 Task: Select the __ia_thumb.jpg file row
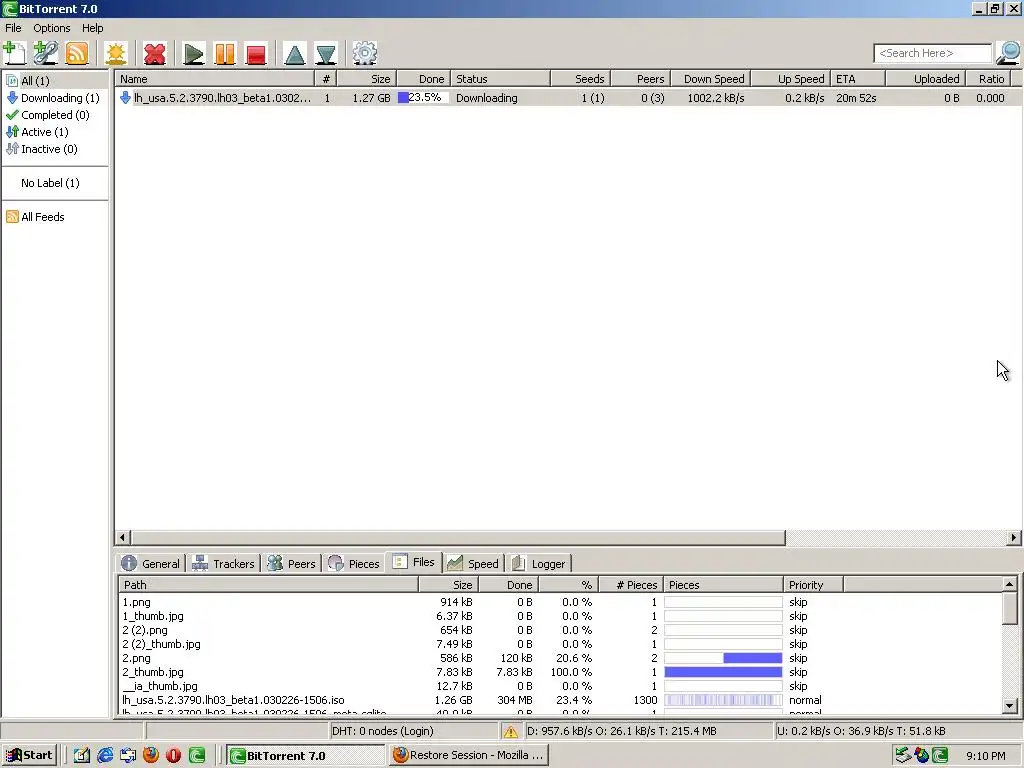(560, 686)
